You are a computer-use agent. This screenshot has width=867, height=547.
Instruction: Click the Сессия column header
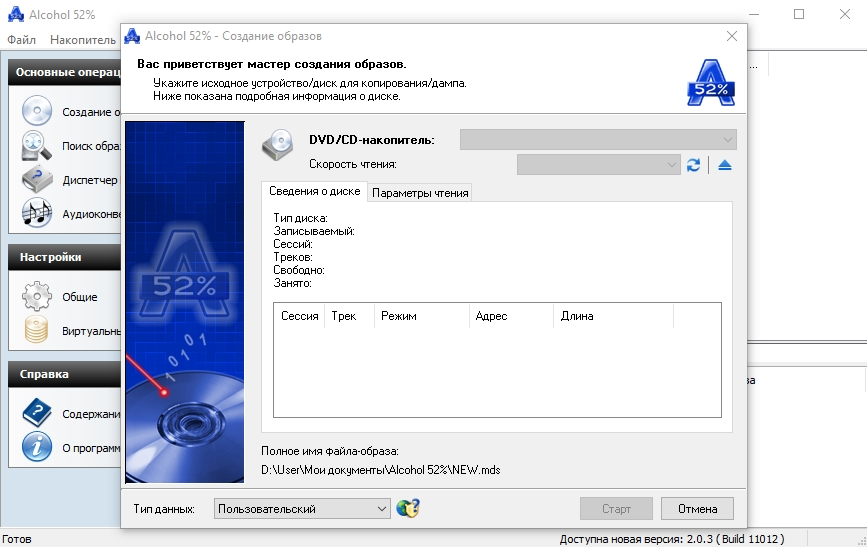click(x=299, y=316)
